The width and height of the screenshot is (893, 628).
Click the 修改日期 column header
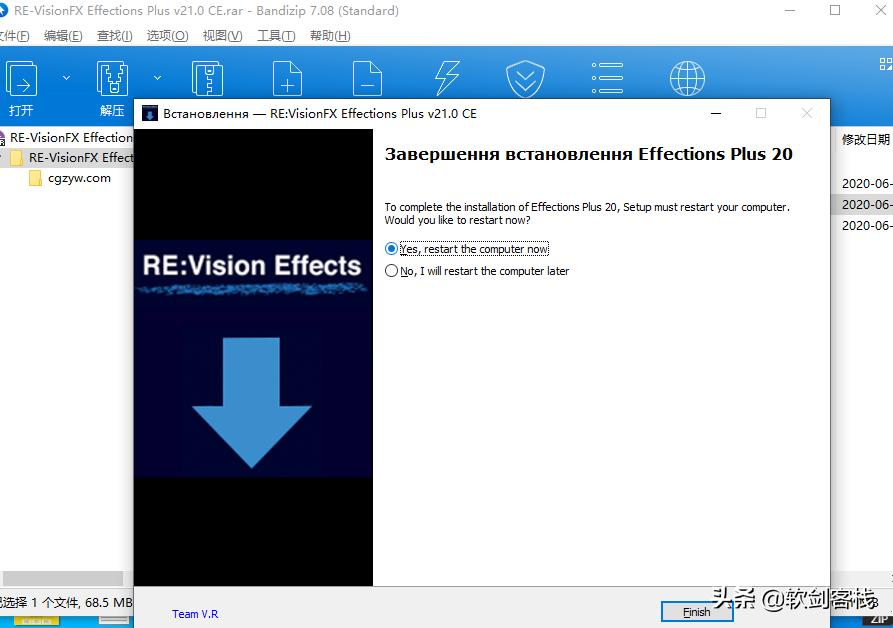[866, 139]
